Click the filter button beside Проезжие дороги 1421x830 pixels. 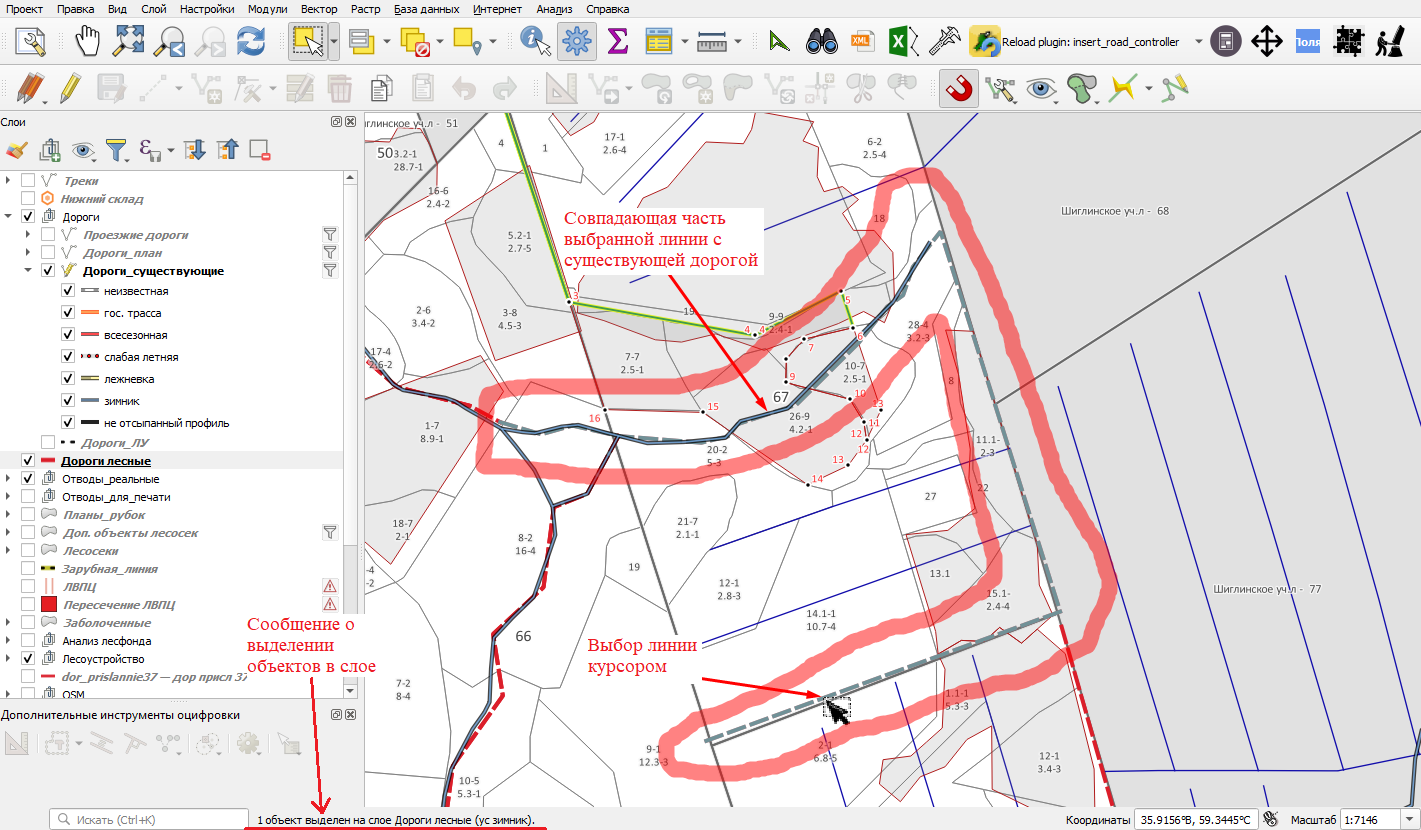[x=330, y=235]
